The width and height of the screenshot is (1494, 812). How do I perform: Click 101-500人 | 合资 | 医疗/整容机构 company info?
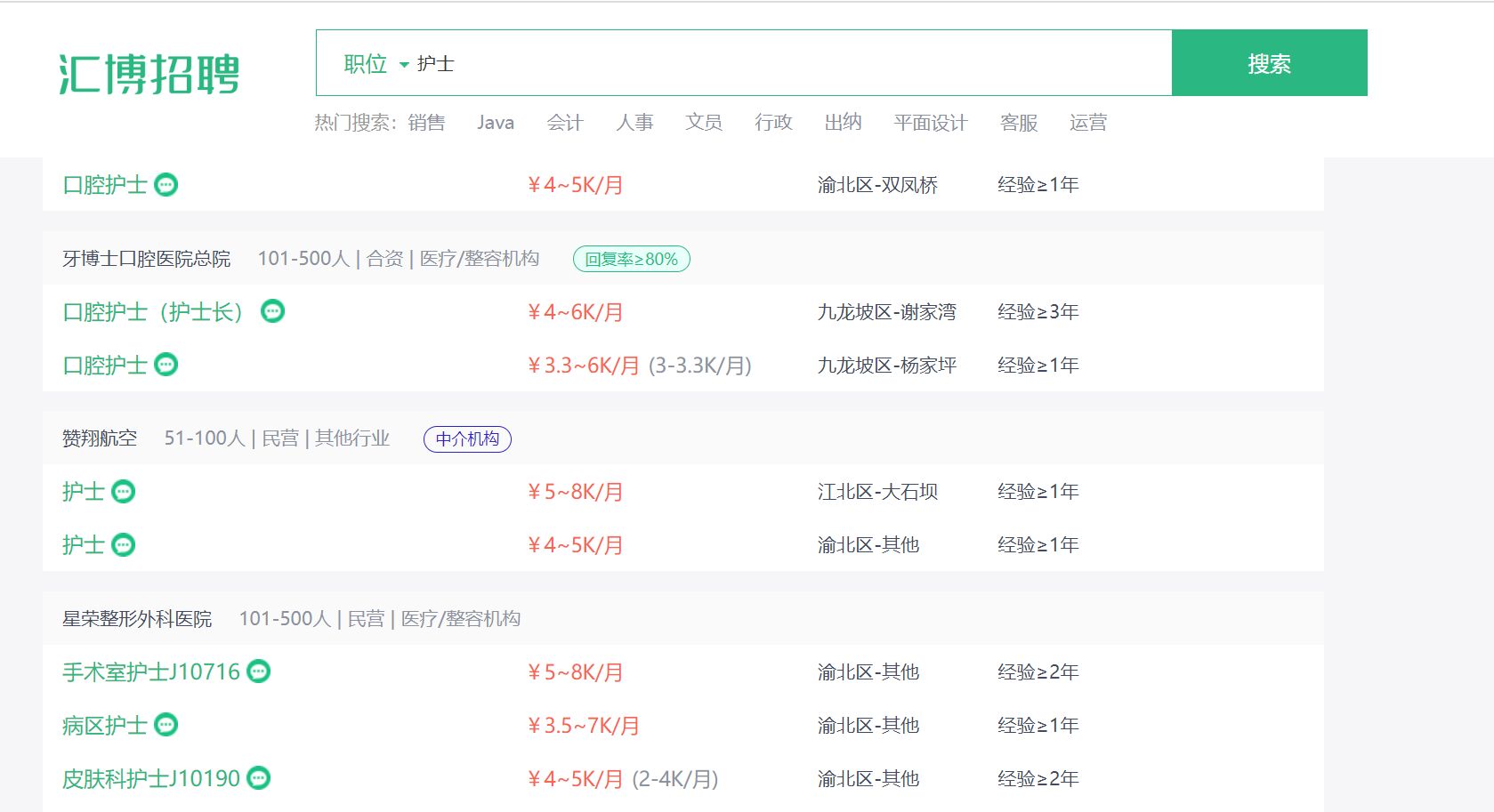pos(399,259)
